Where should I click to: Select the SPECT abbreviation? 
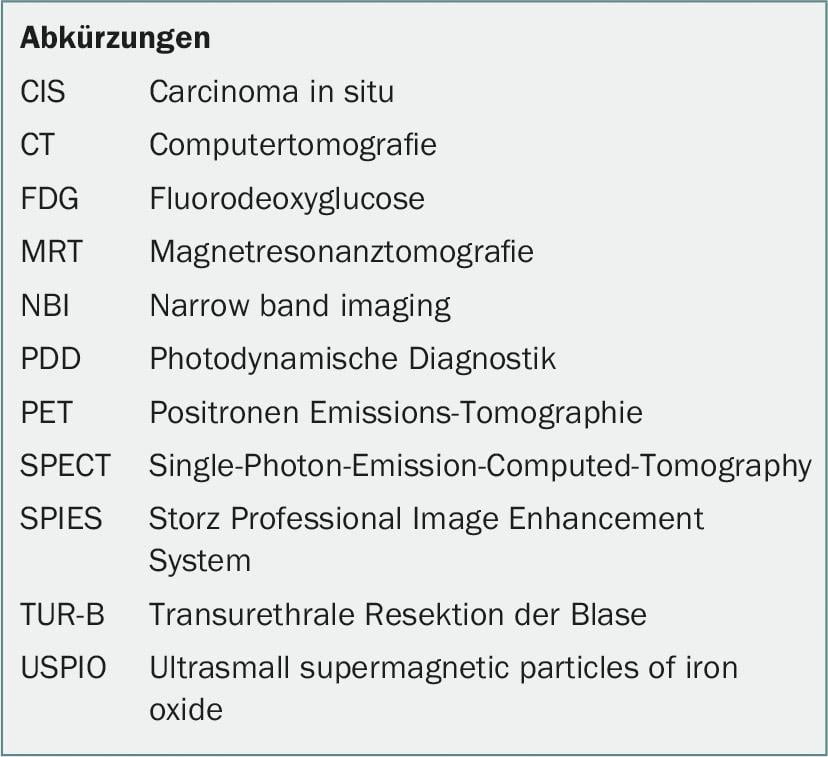click(x=66, y=465)
